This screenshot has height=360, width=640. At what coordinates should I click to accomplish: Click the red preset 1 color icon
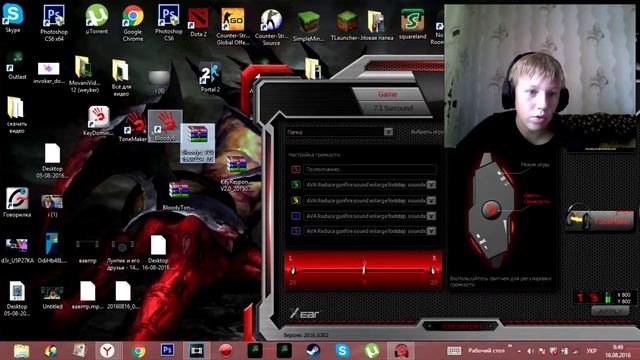click(296, 169)
